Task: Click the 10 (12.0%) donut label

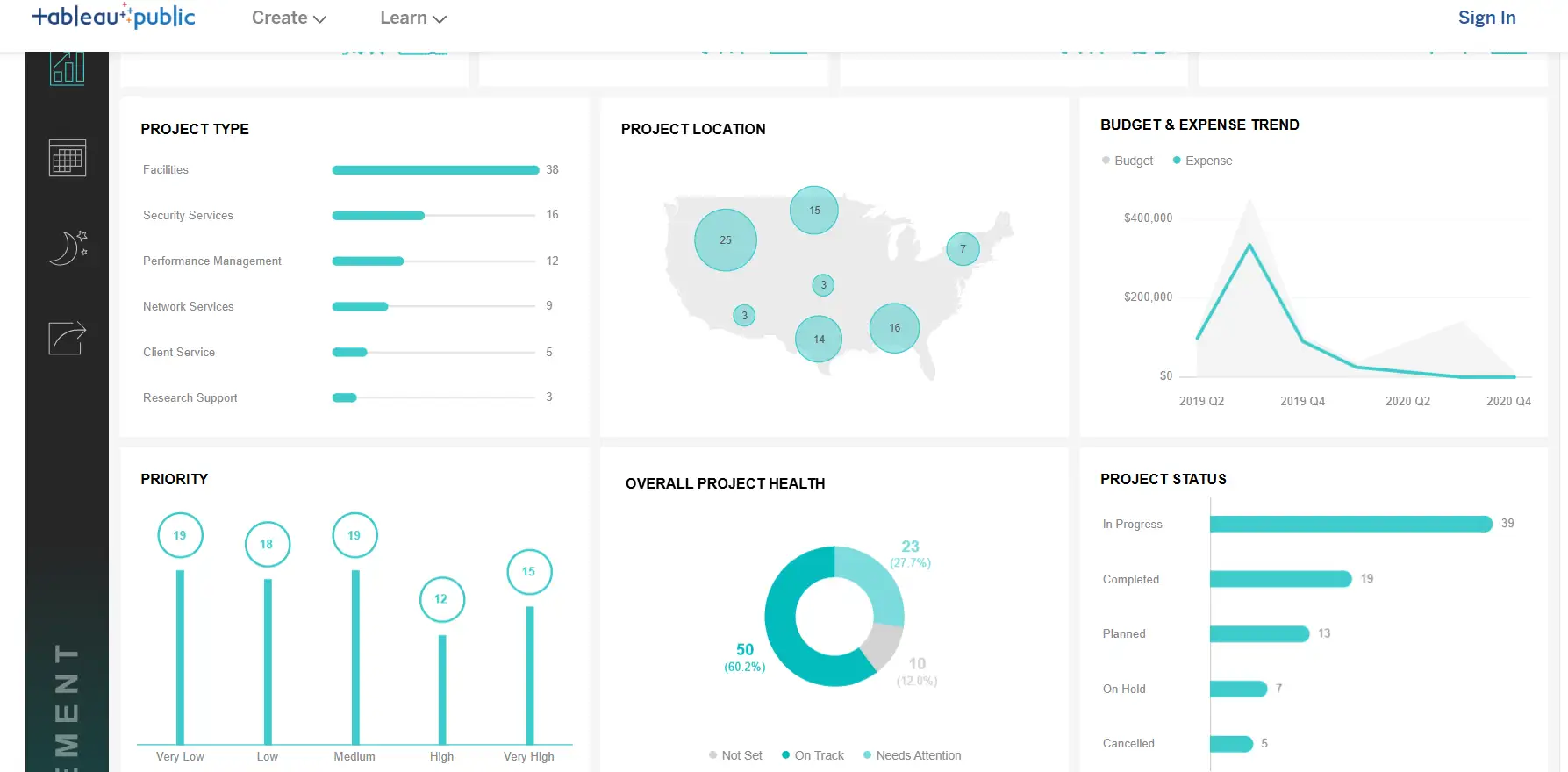Action: coord(917,671)
